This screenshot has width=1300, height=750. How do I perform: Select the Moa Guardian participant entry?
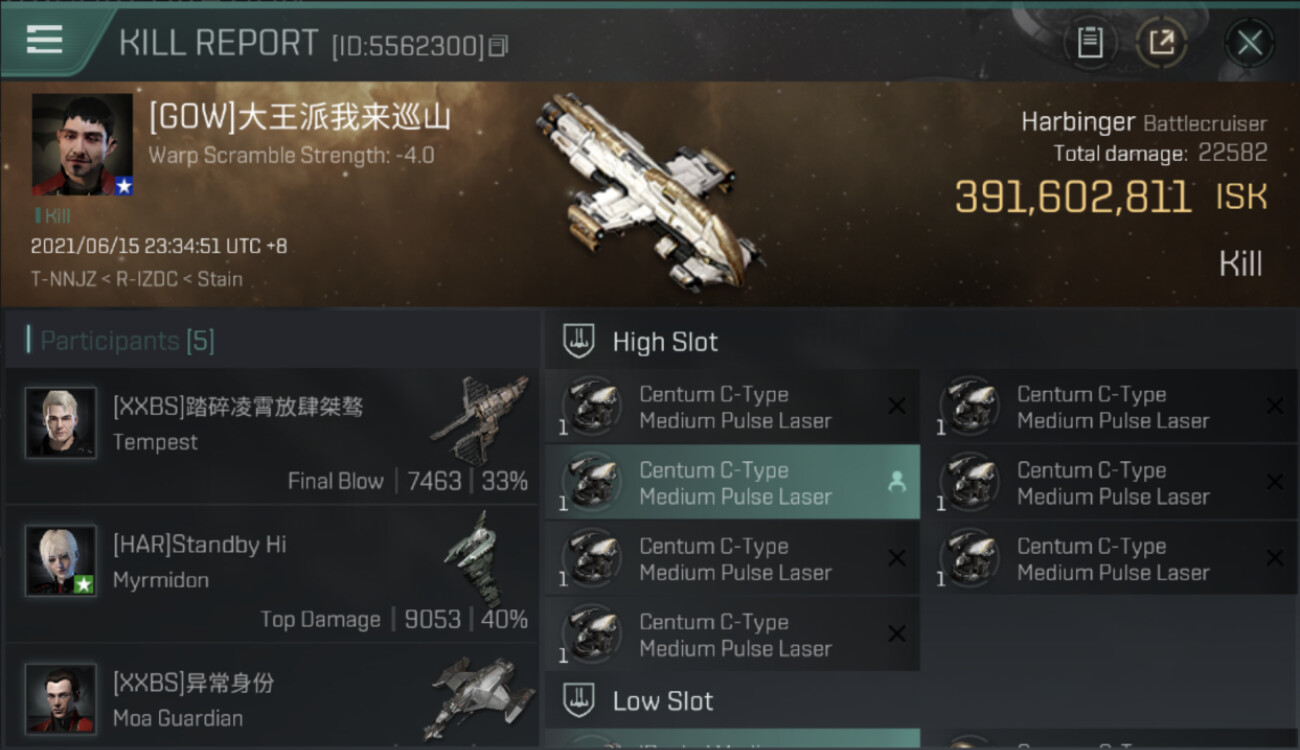pyautogui.click(x=272, y=699)
